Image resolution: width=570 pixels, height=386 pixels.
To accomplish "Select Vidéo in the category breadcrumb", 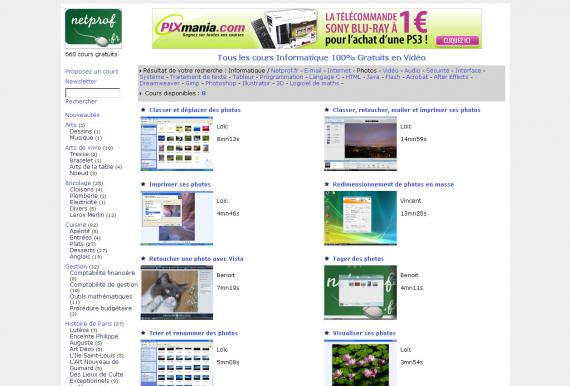I will click(x=390, y=71).
